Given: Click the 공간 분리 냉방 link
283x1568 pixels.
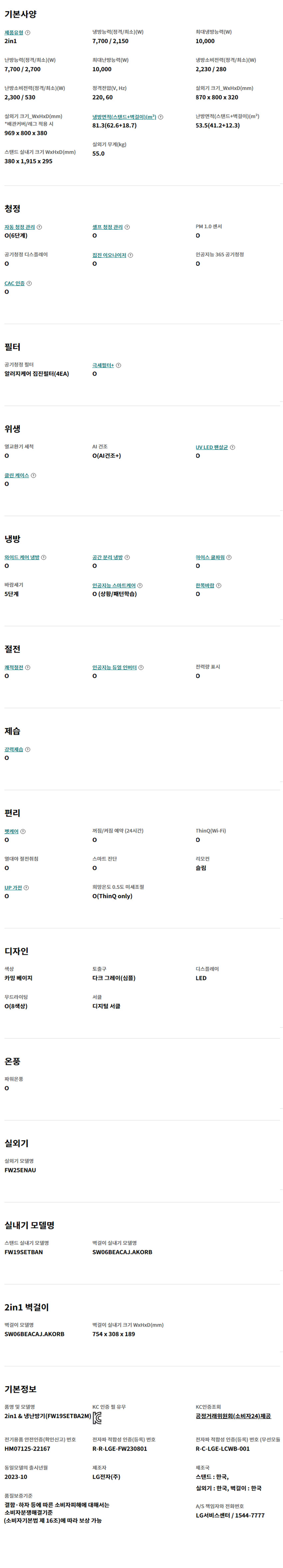Looking at the screenshot, I should coord(107,558).
